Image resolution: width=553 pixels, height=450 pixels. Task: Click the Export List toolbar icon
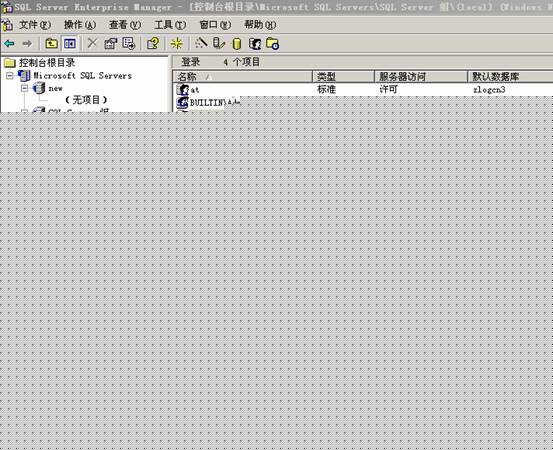pyautogui.click(x=129, y=44)
